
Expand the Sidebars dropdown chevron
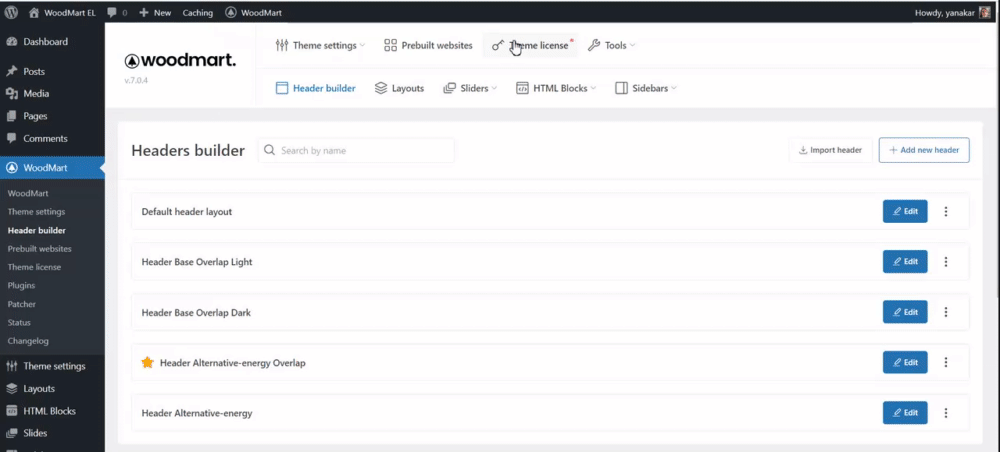pos(673,89)
